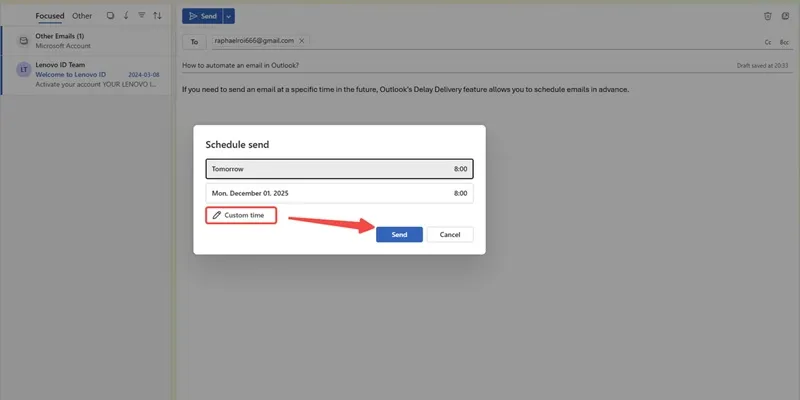Click the 2024-03-08 date text
The width and height of the screenshot is (800, 400).
tap(144, 74)
